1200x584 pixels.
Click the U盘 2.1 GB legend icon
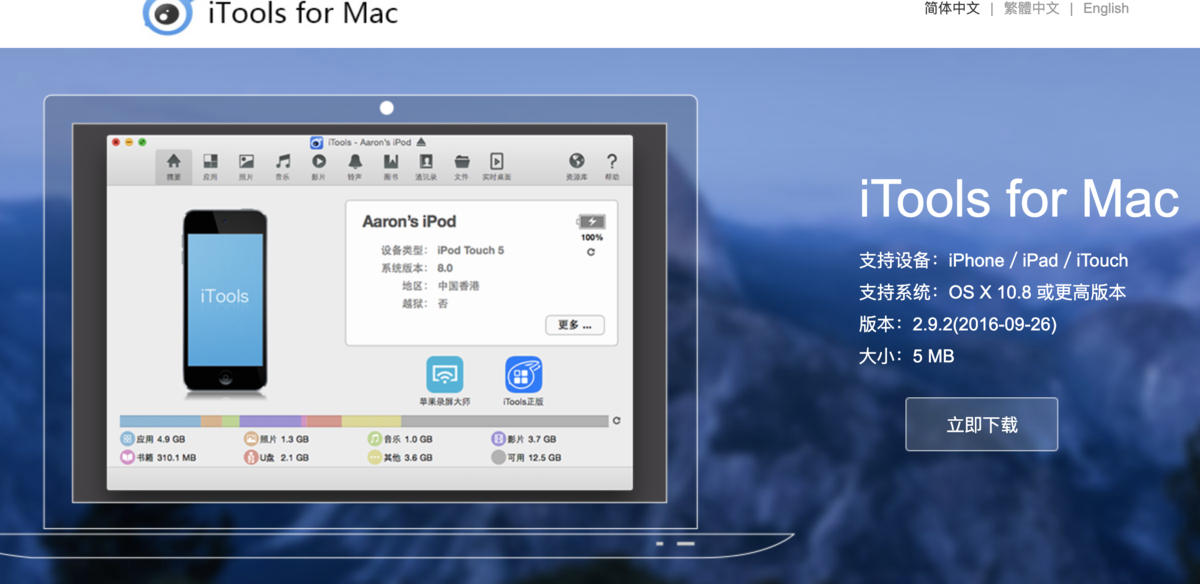[251, 457]
